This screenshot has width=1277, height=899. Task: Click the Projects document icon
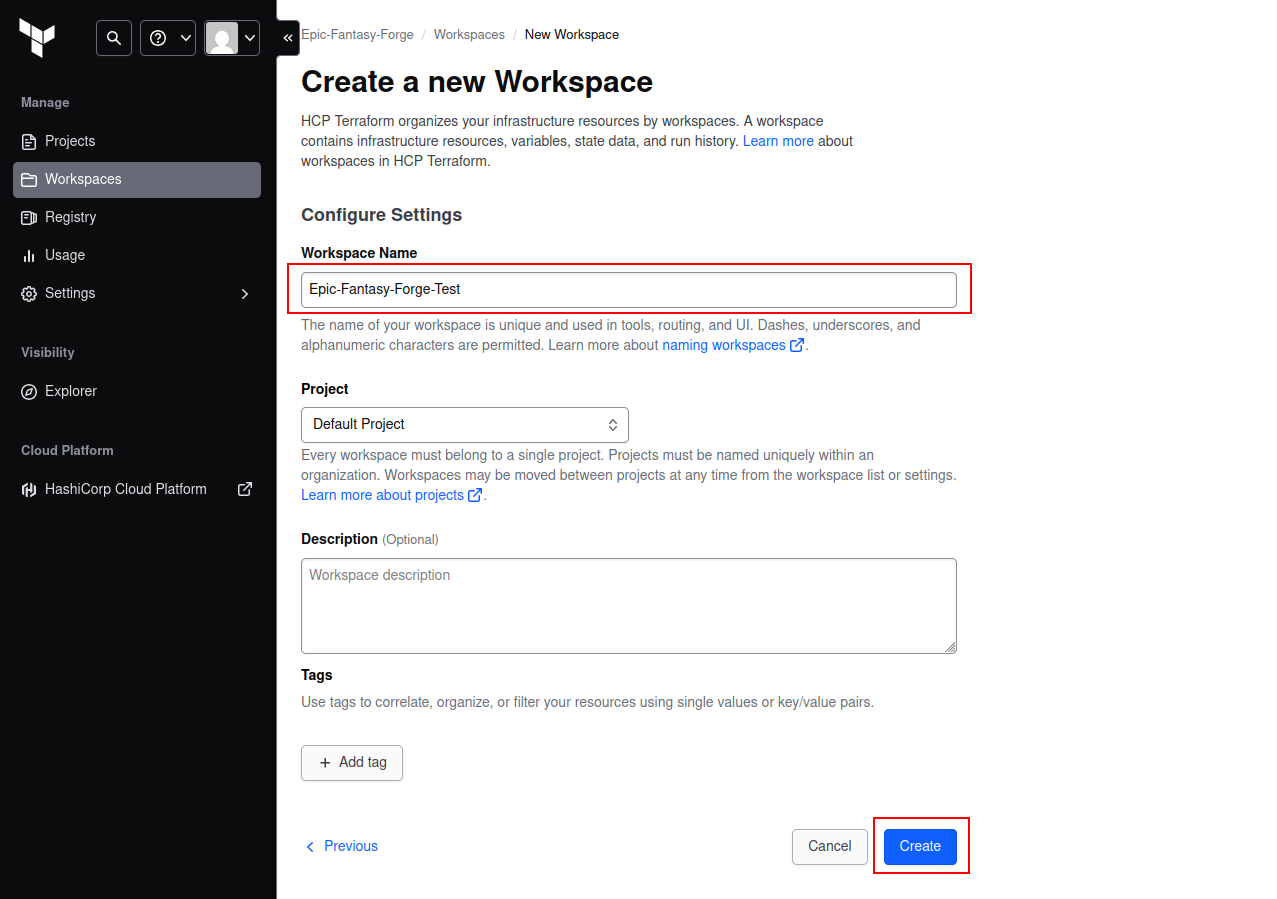pos(29,142)
